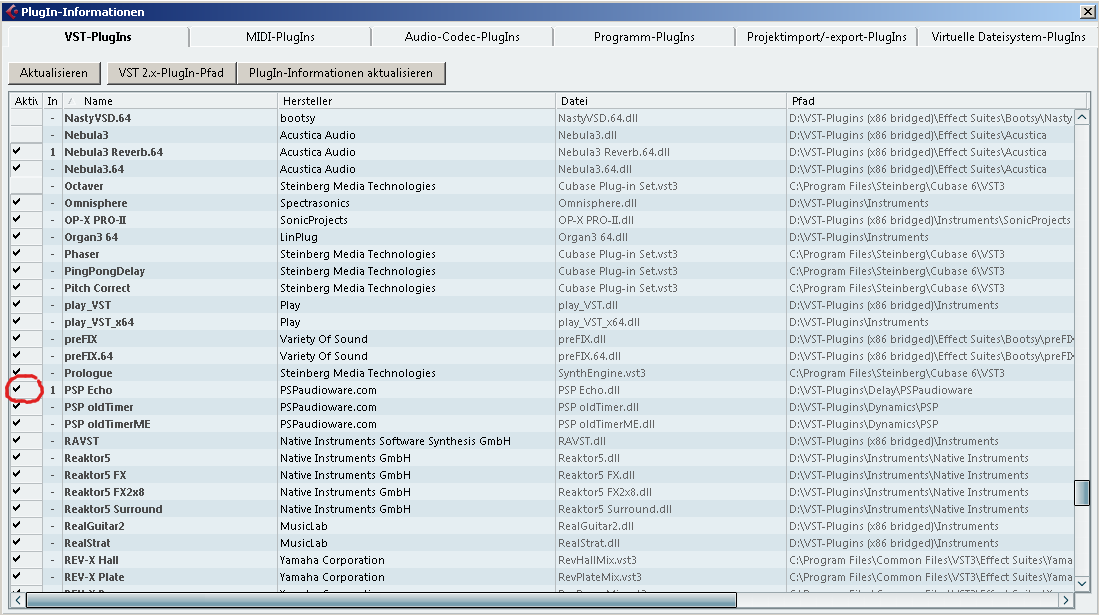Screen dimensions: 1099x615
Task: Toggle active checkbox for Nebula3 Reverb.64
Action: click(17, 151)
